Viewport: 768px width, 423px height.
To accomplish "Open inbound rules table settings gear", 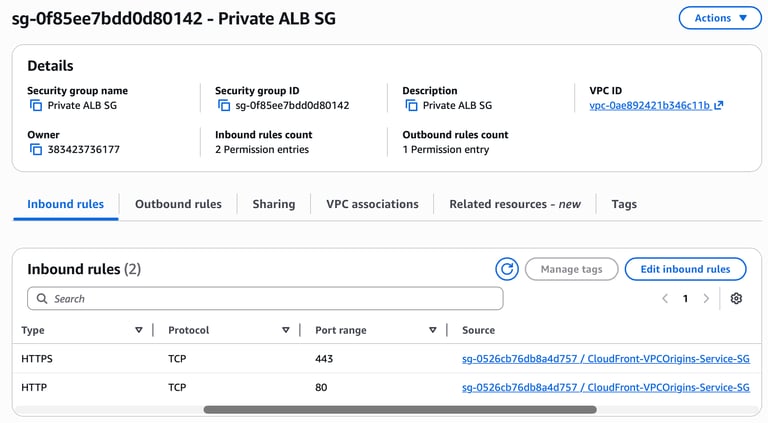I will pyautogui.click(x=736, y=298).
